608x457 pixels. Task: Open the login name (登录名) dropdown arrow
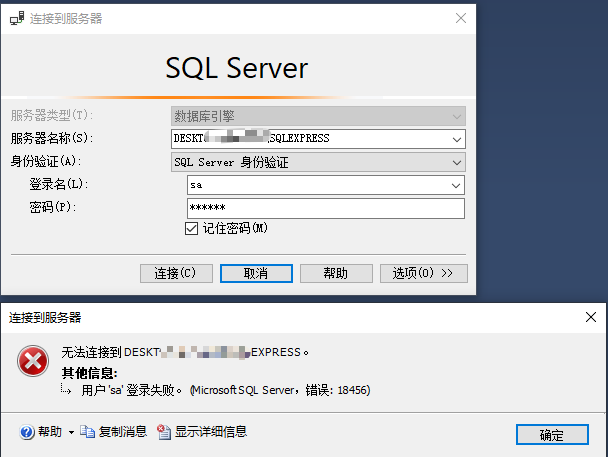pos(456,186)
